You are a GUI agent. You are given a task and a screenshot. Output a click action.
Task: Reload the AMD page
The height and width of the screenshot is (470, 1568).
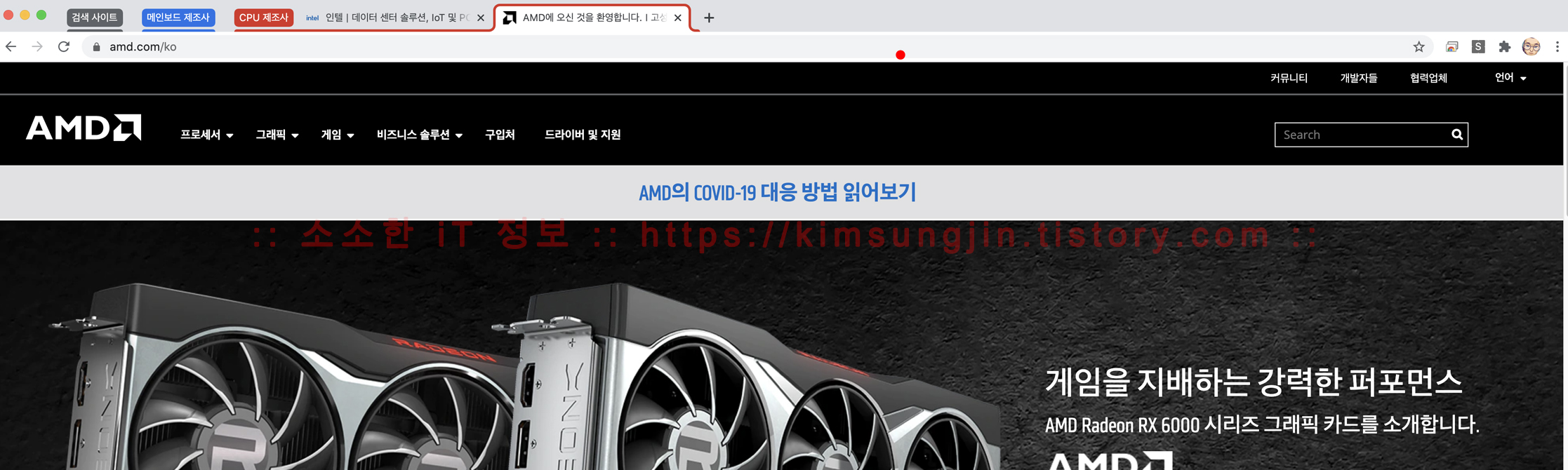pyautogui.click(x=64, y=46)
